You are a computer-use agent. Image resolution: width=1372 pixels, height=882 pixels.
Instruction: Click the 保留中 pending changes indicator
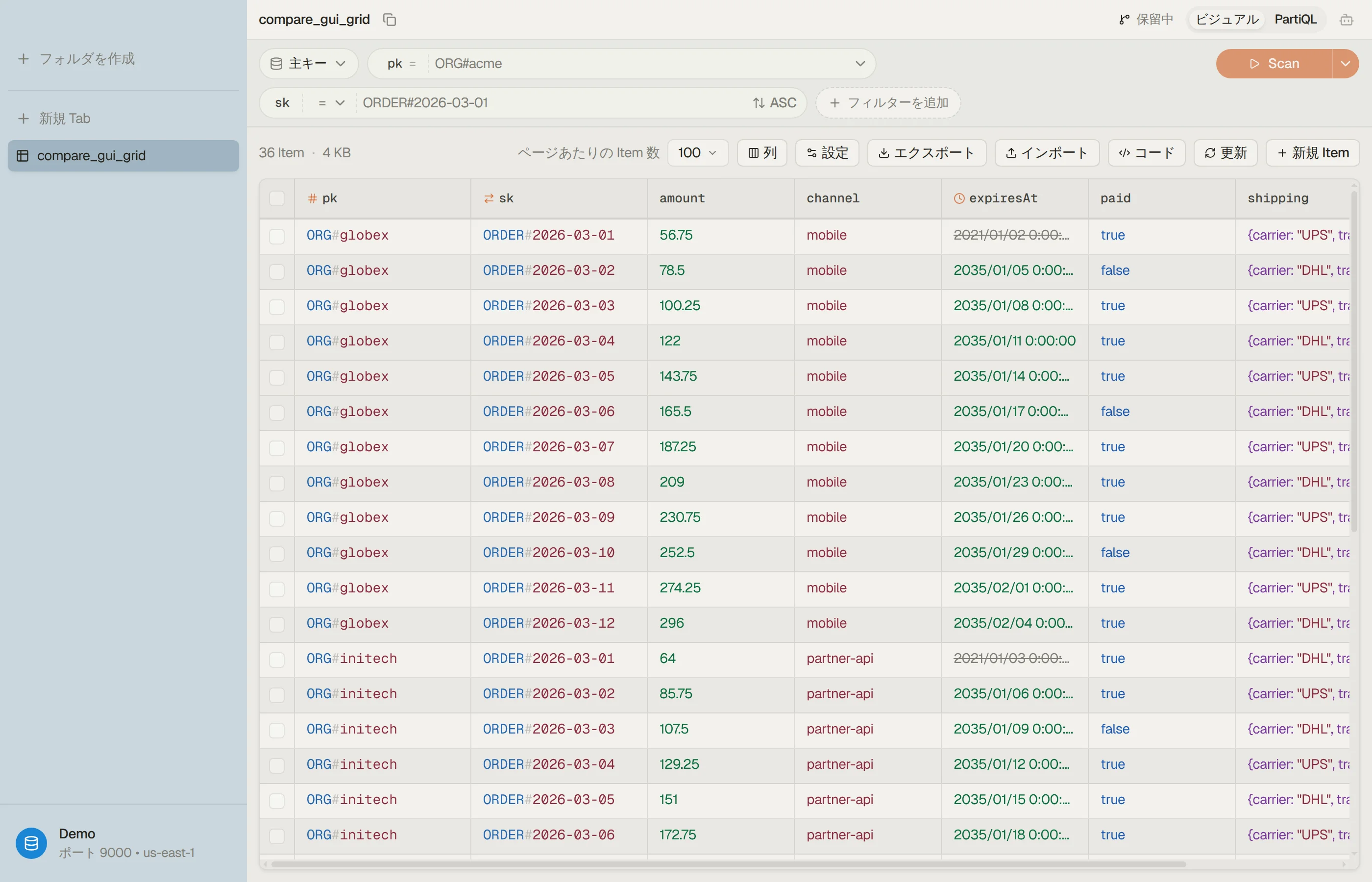[x=1146, y=20]
